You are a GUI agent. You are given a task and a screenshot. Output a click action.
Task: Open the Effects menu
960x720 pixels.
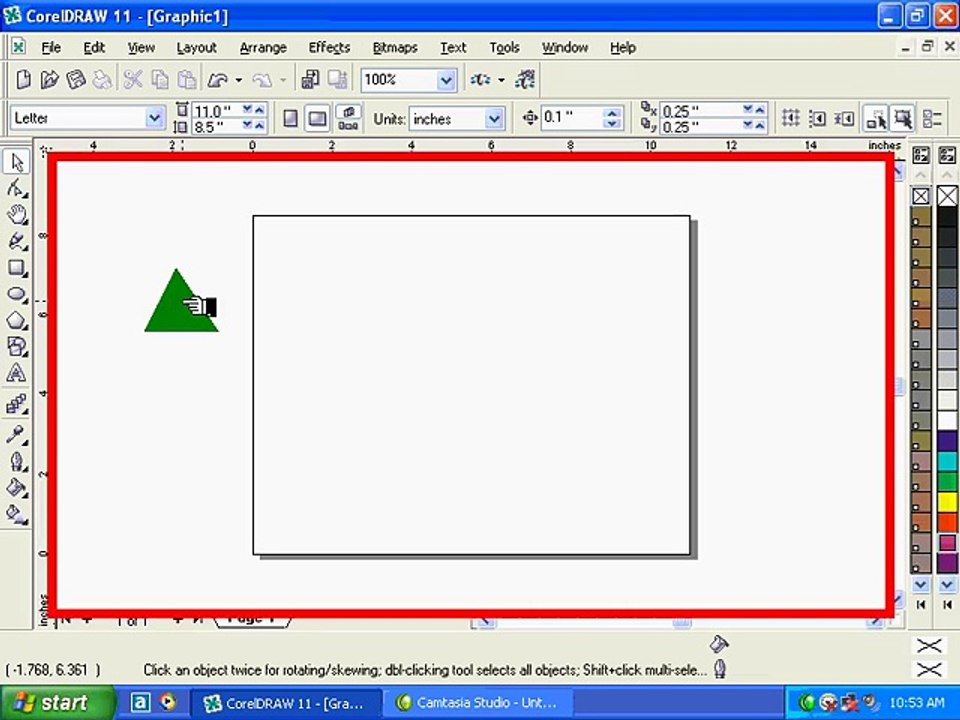point(329,47)
